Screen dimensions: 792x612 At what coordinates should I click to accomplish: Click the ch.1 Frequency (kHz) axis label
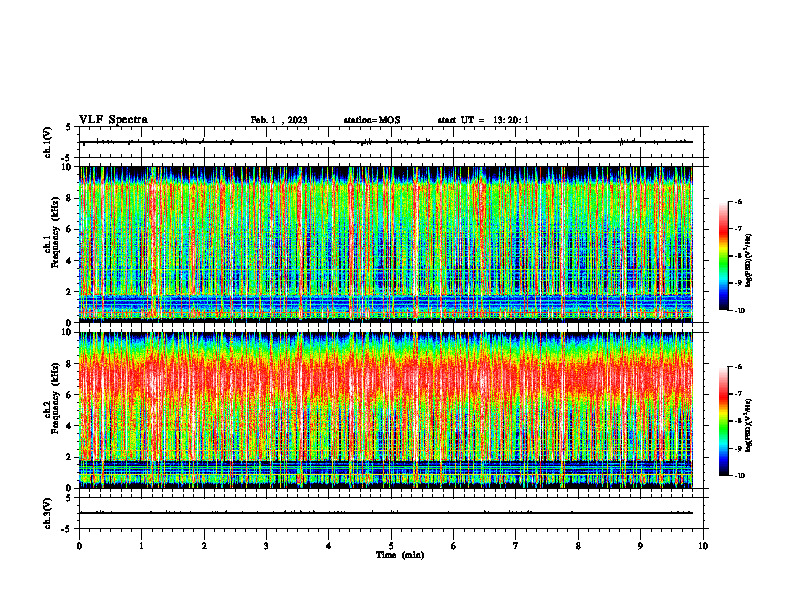[x=52, y=232]
